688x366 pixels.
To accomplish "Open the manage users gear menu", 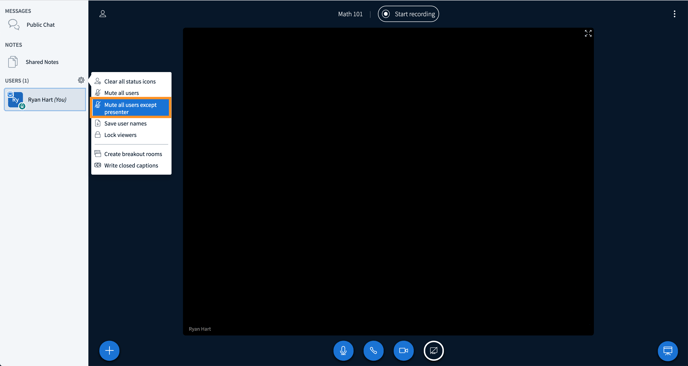I will click(x=81, y=80).
